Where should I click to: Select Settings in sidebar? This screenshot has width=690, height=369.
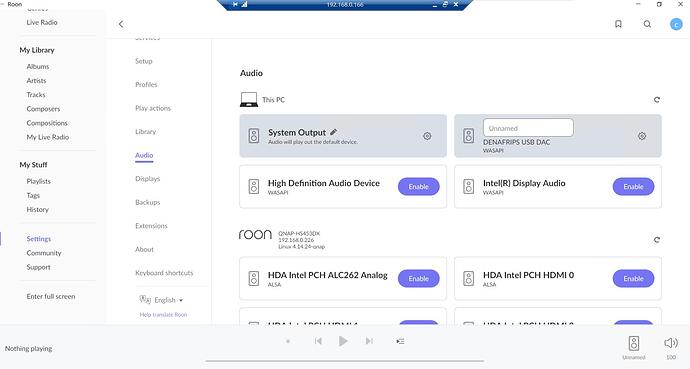click(x=39, y=239)
